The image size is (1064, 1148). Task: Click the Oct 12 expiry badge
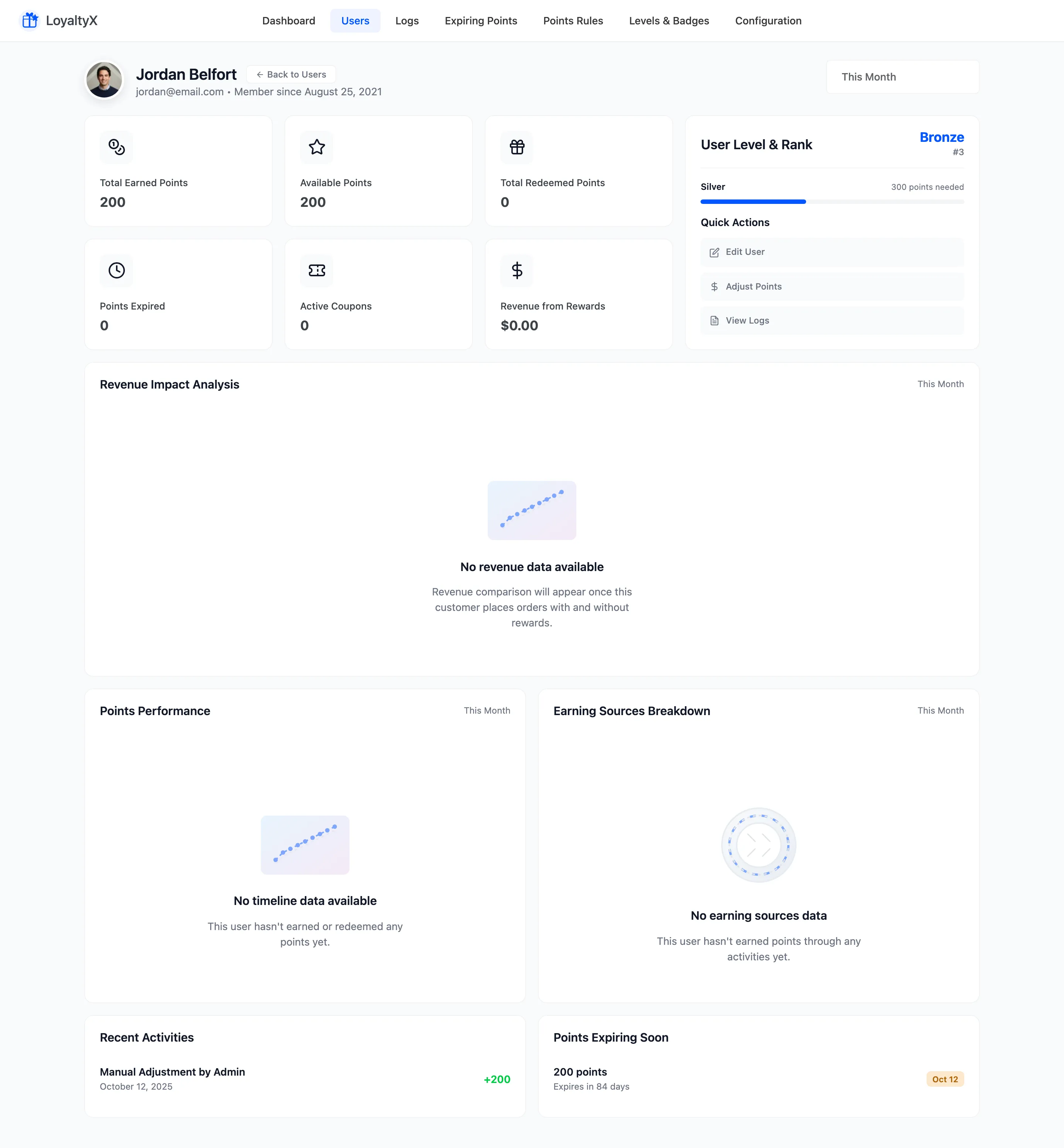point(945,1079)
